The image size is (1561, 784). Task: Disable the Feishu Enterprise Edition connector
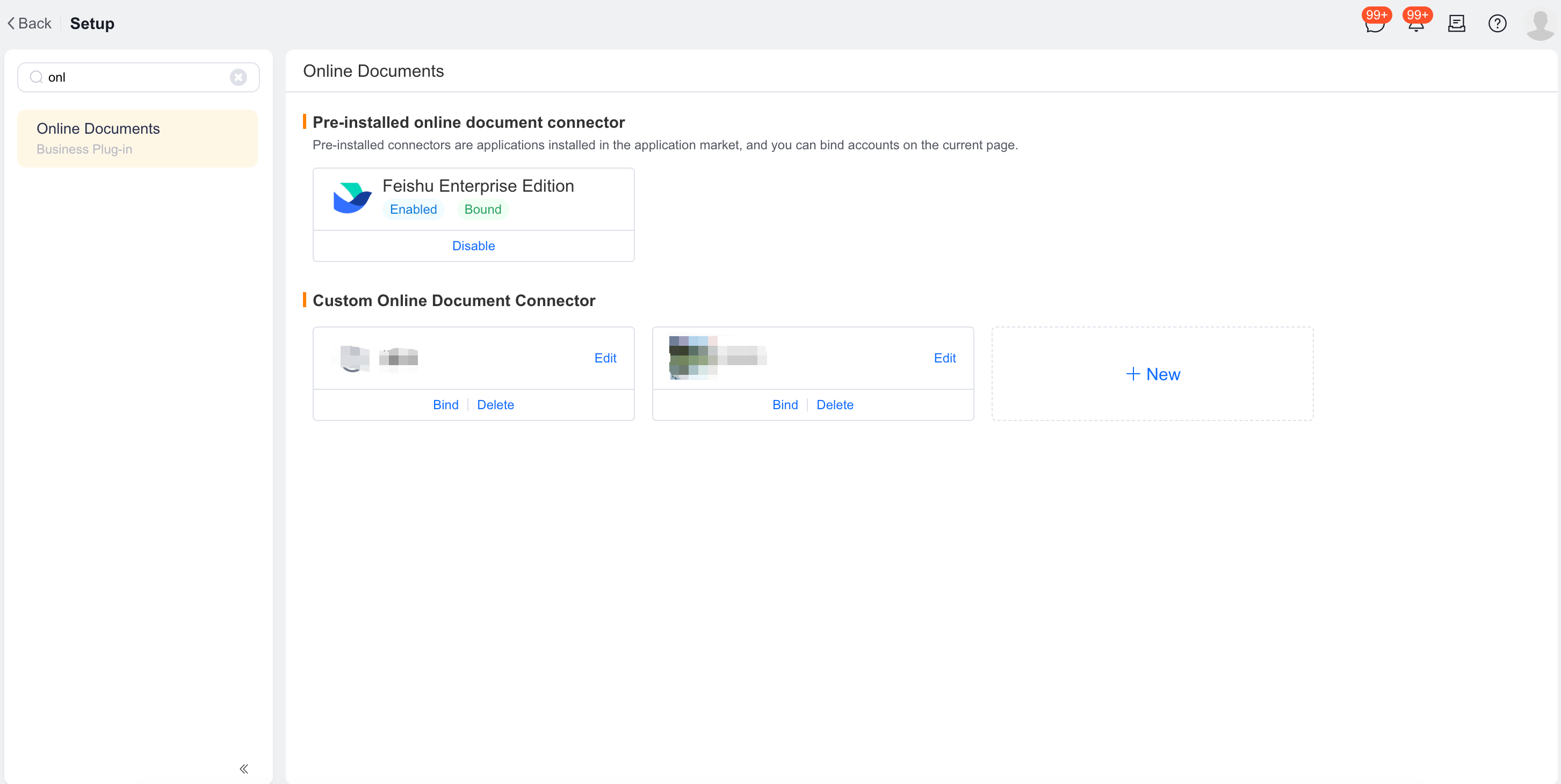click(x=473, y=246)
